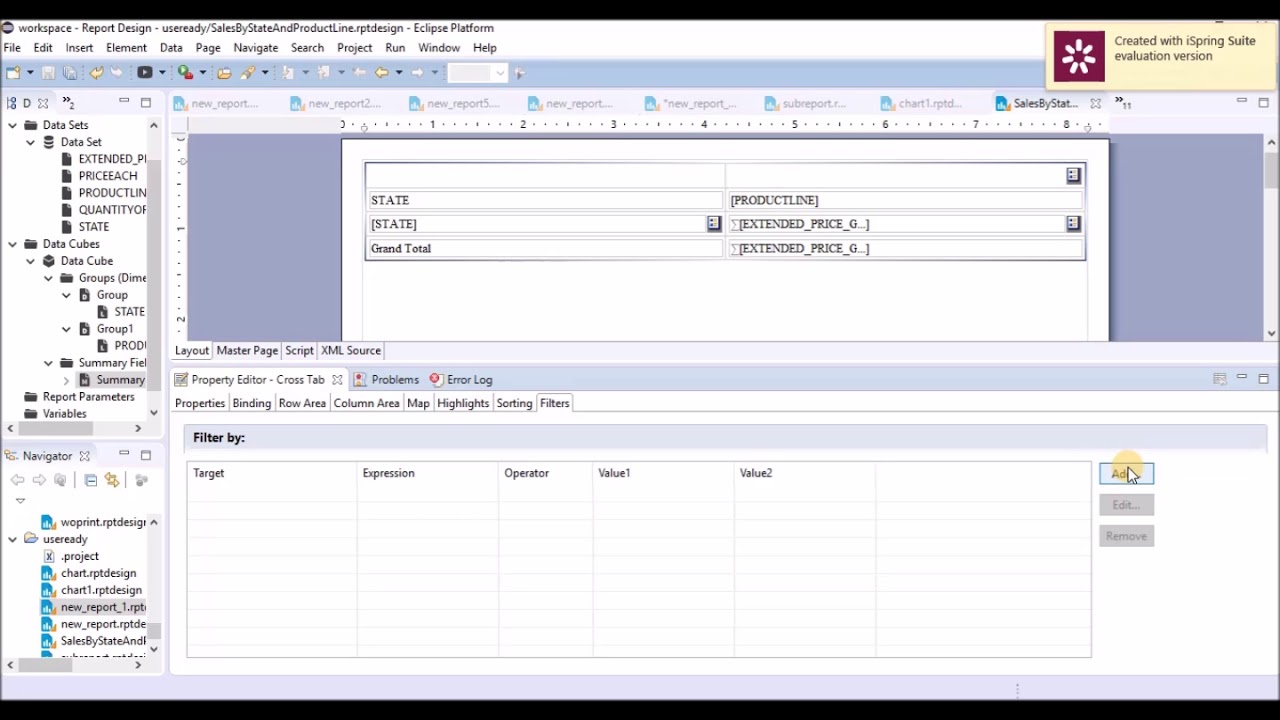Close the Navigator view tab

(x=84, y=456)
